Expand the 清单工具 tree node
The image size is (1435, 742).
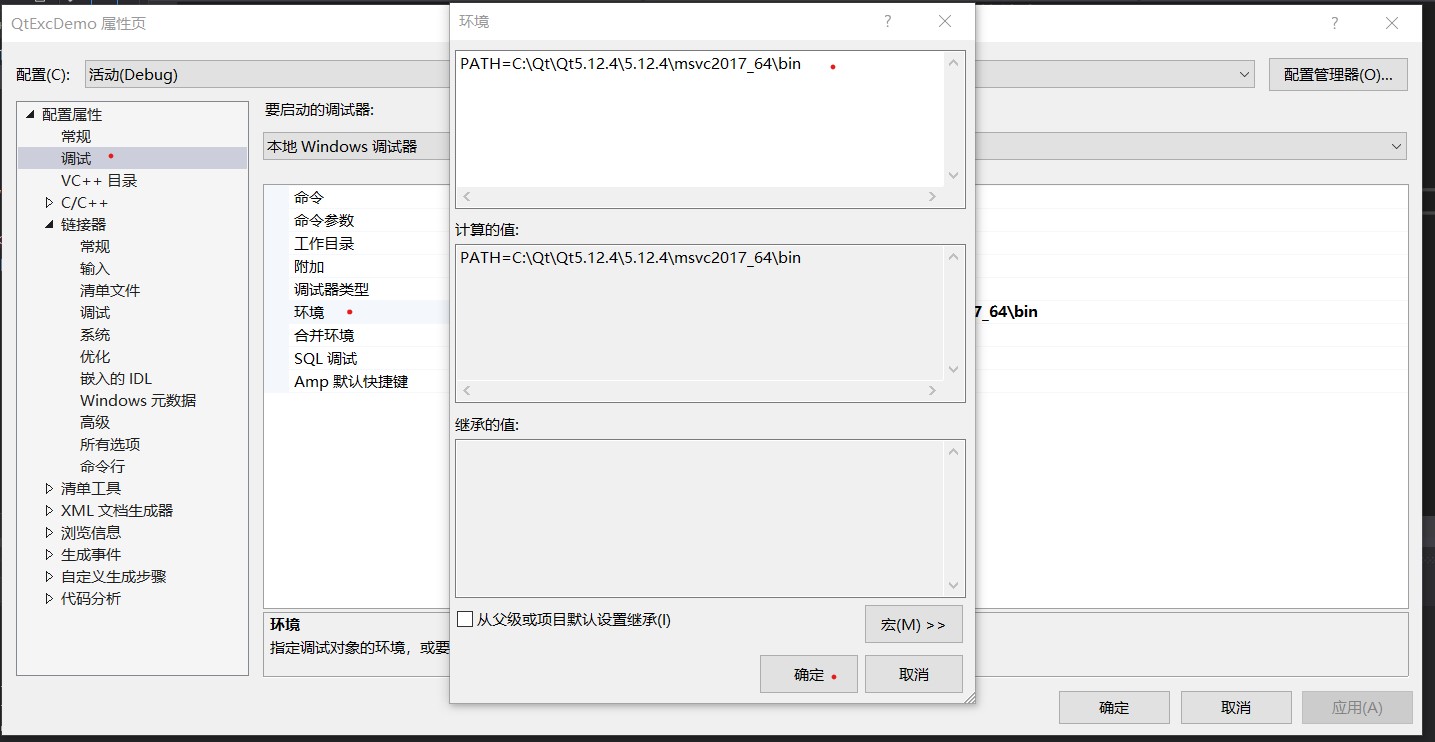(48, 488)
